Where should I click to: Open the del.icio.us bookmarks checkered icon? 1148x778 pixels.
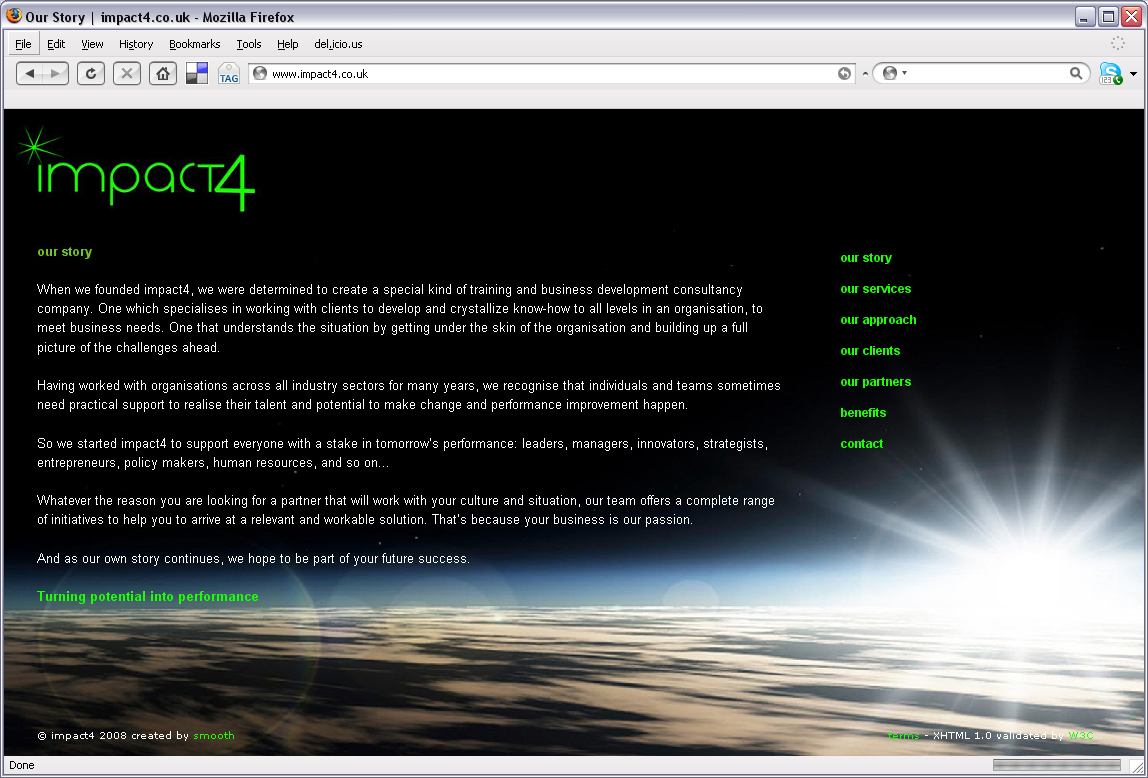point(197,73)
